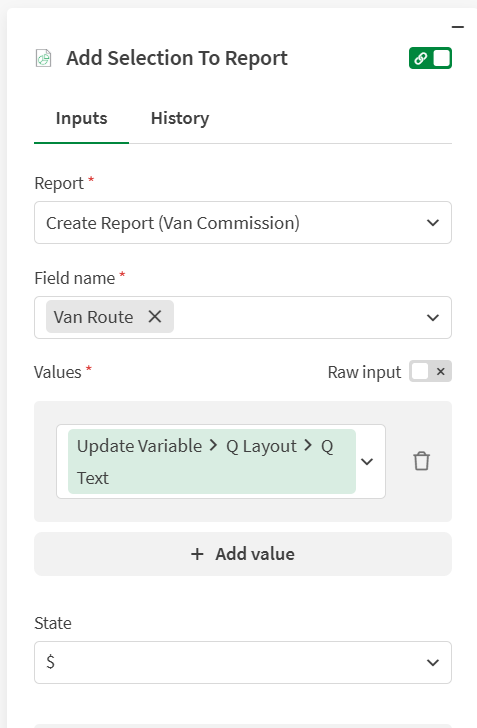Click the Raw input label text
This screenshot has width=477, height=728.
364,372
